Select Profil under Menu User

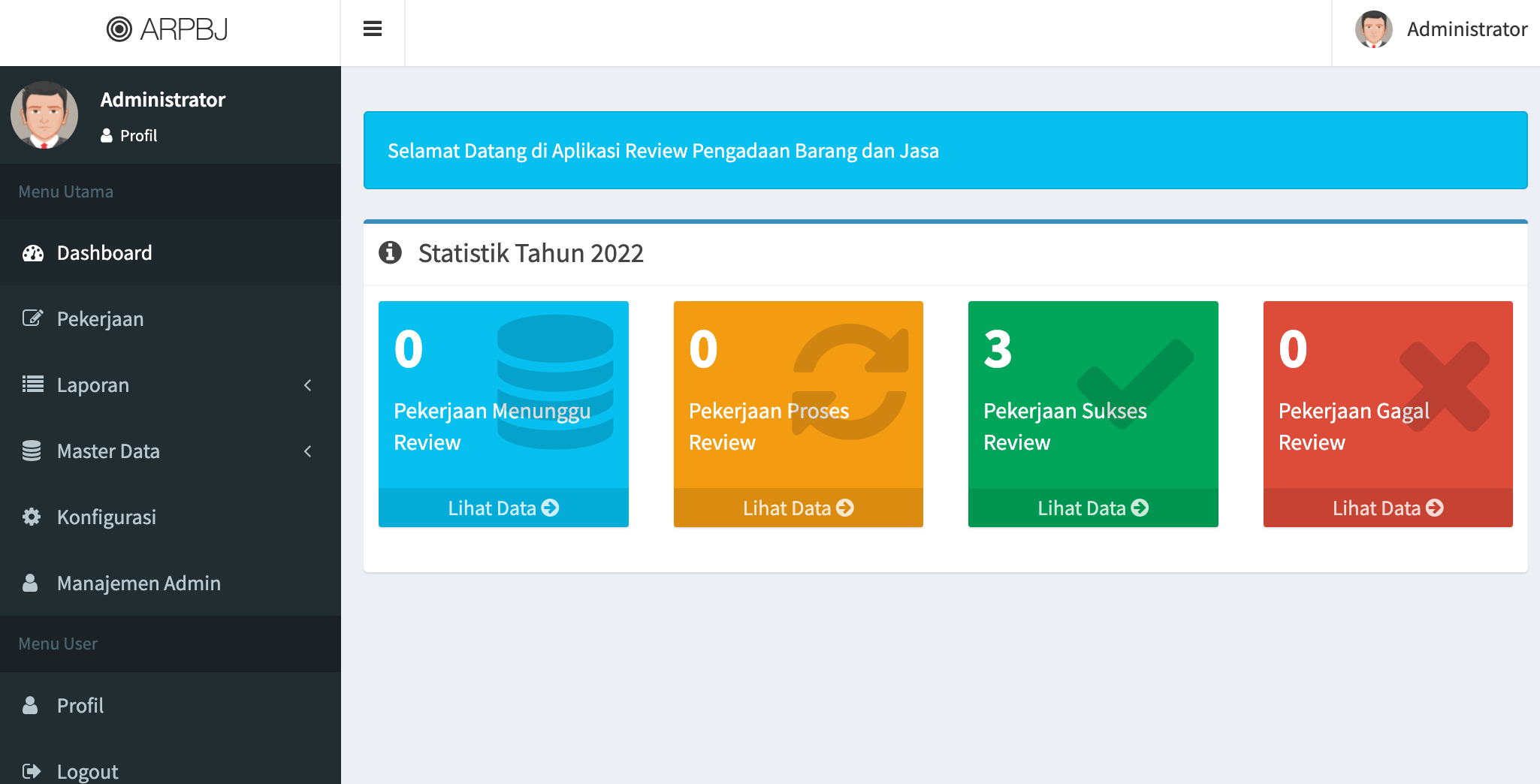click(80, 705)
